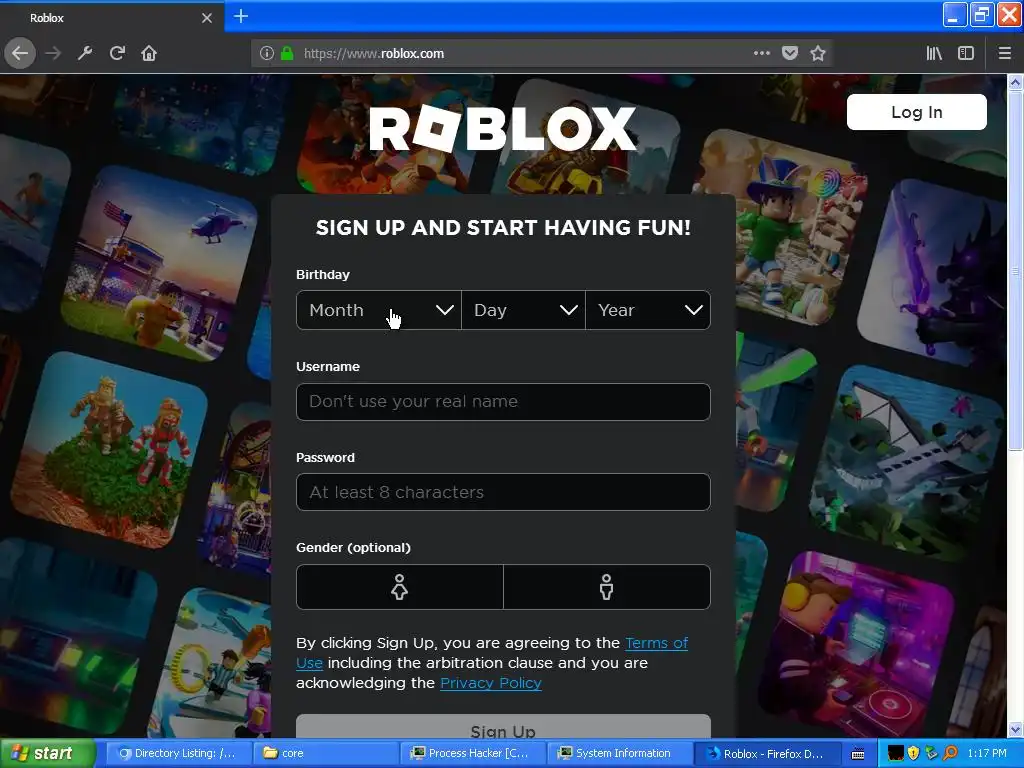This screenshot has height=768, width=1024.
Task: Save page to Pocket icon
Action: click(x=790, y=54)
